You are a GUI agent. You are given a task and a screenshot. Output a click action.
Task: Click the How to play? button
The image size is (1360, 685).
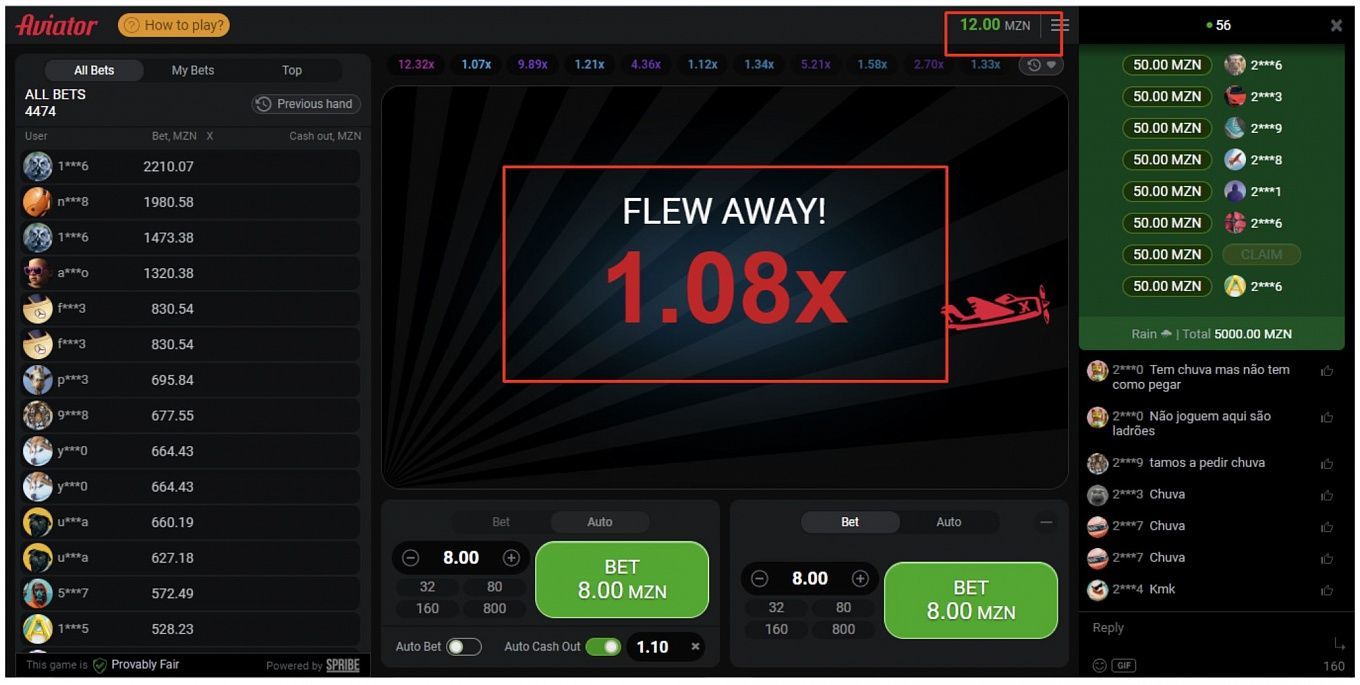(x=174, y=25)
